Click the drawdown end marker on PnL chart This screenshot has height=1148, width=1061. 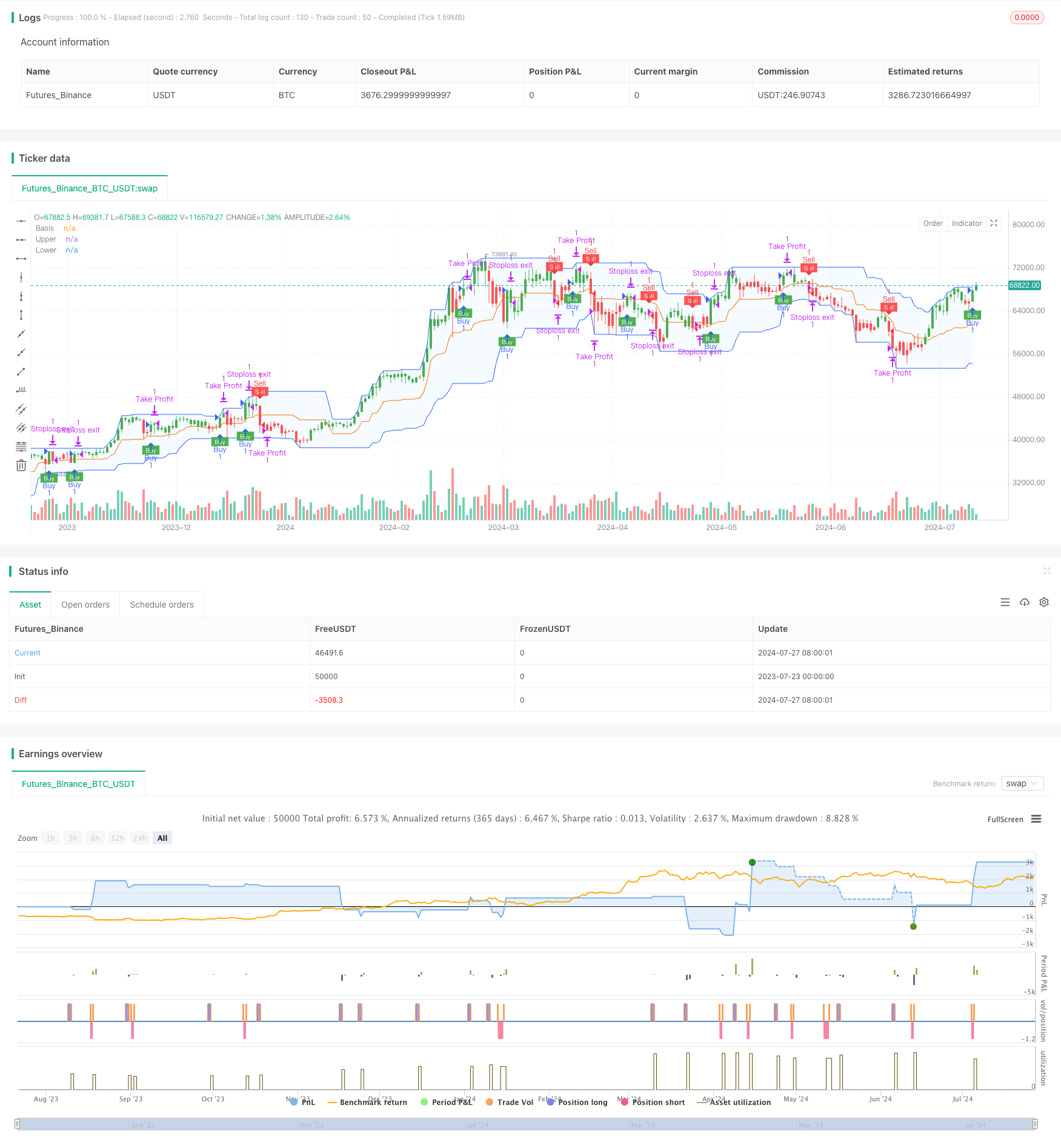(913, 926)
